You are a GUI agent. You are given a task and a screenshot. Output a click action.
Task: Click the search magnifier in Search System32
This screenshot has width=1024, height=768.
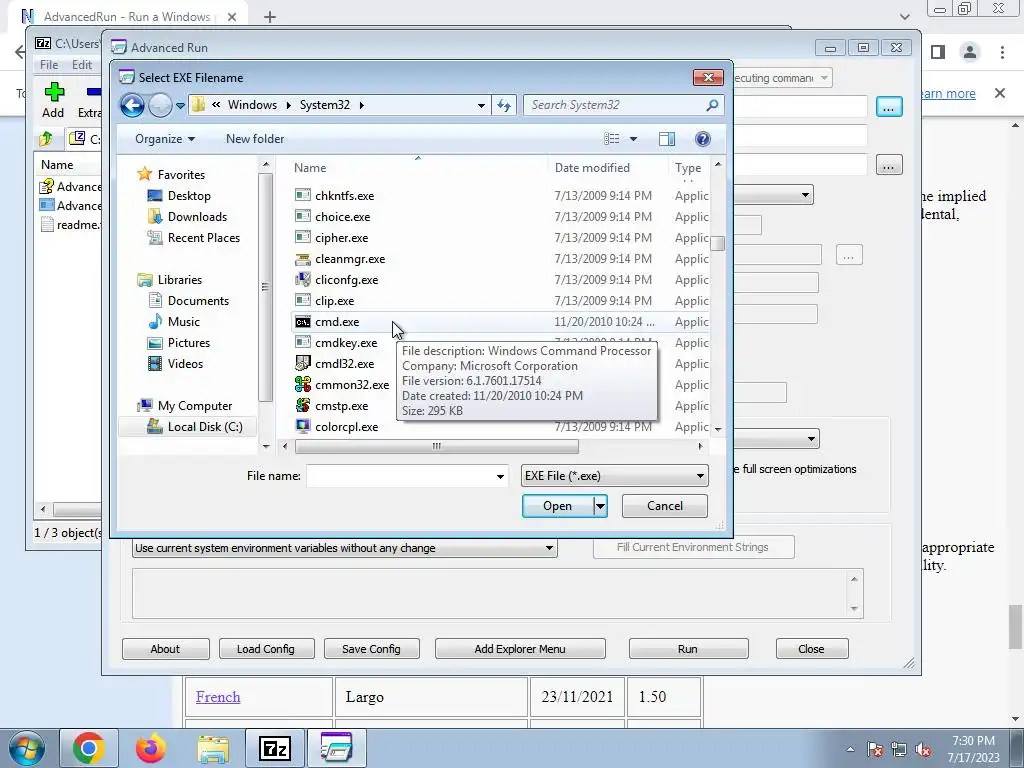point(712,104)
